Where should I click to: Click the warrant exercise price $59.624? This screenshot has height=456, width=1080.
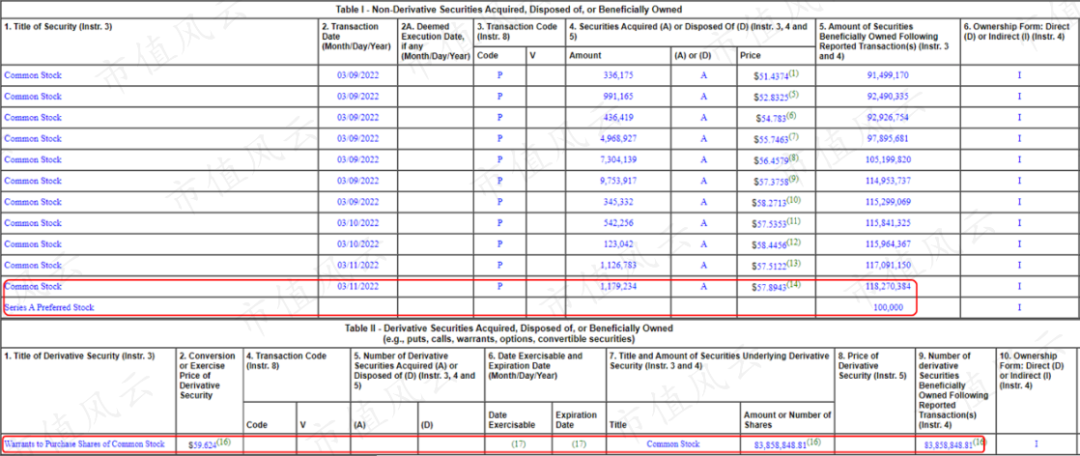coord(202,446)
